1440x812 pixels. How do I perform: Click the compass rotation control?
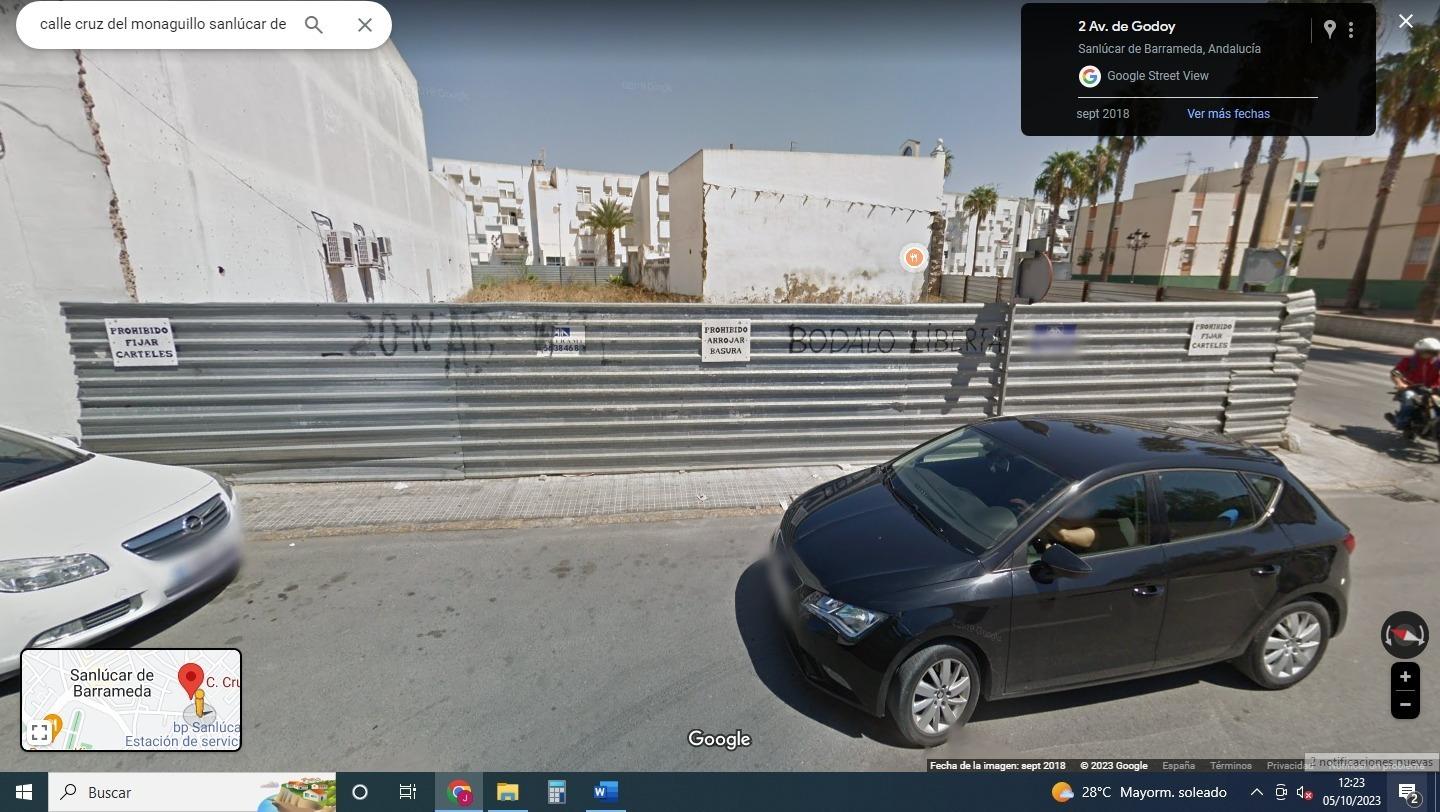tap(1405, 635)
